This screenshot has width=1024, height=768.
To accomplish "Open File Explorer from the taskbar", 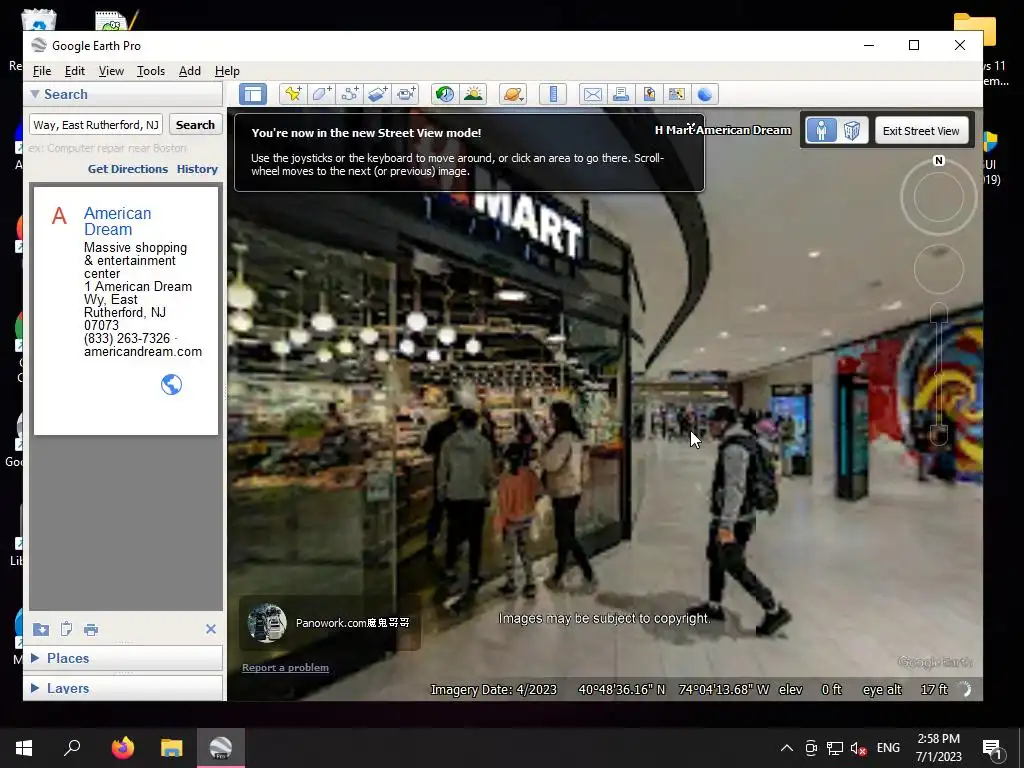I will [x=172, y=748].
